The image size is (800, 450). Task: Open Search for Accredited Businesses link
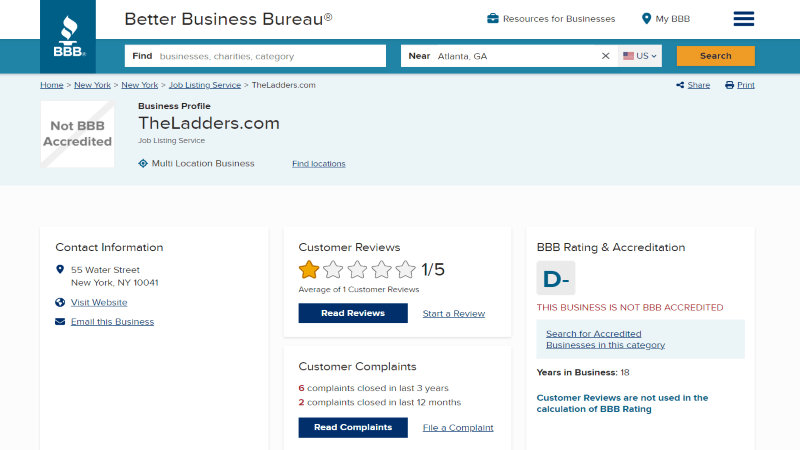click(605, 339)
